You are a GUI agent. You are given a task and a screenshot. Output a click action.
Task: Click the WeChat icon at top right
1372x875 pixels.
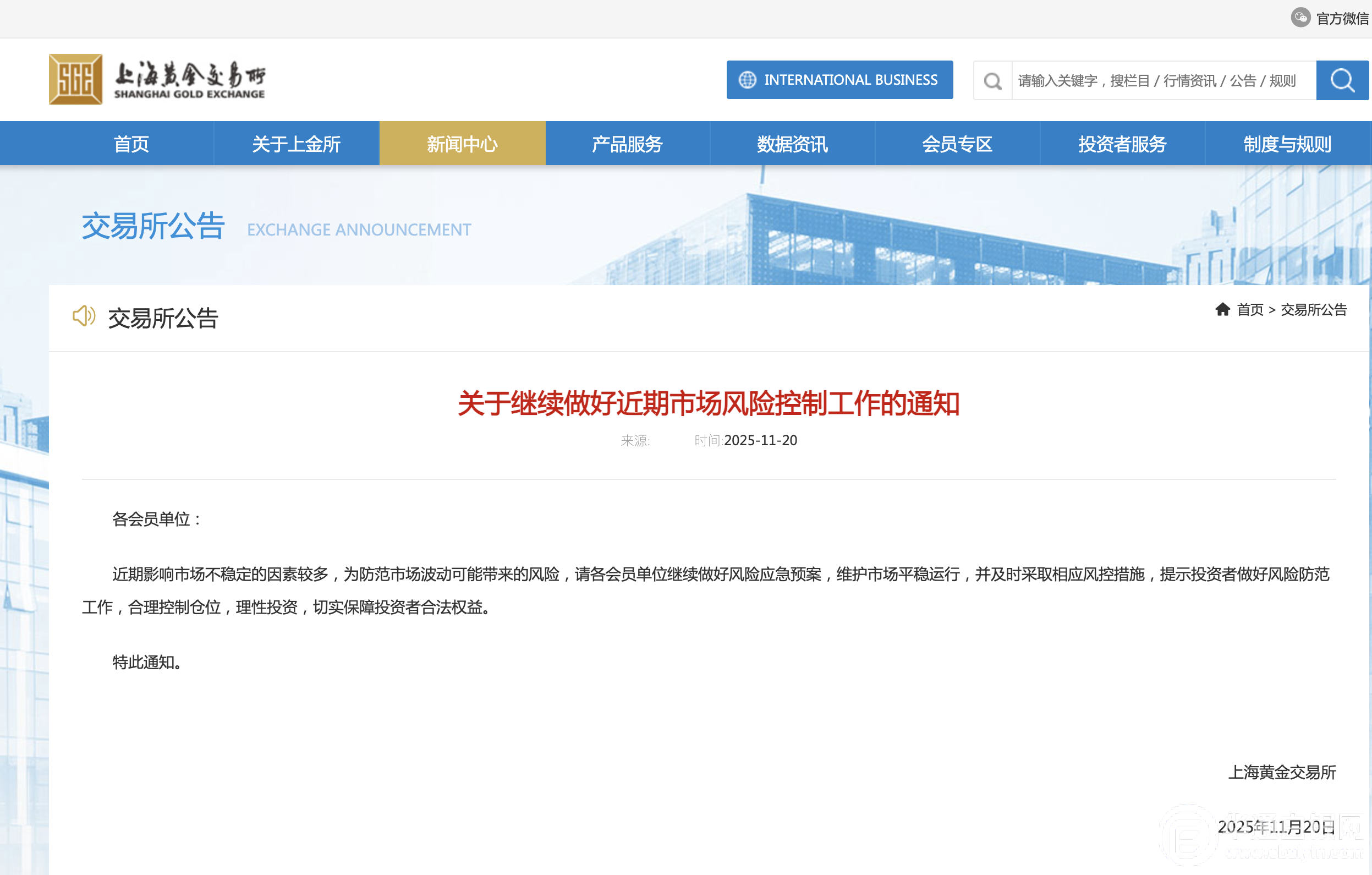tap(1300, 18)
